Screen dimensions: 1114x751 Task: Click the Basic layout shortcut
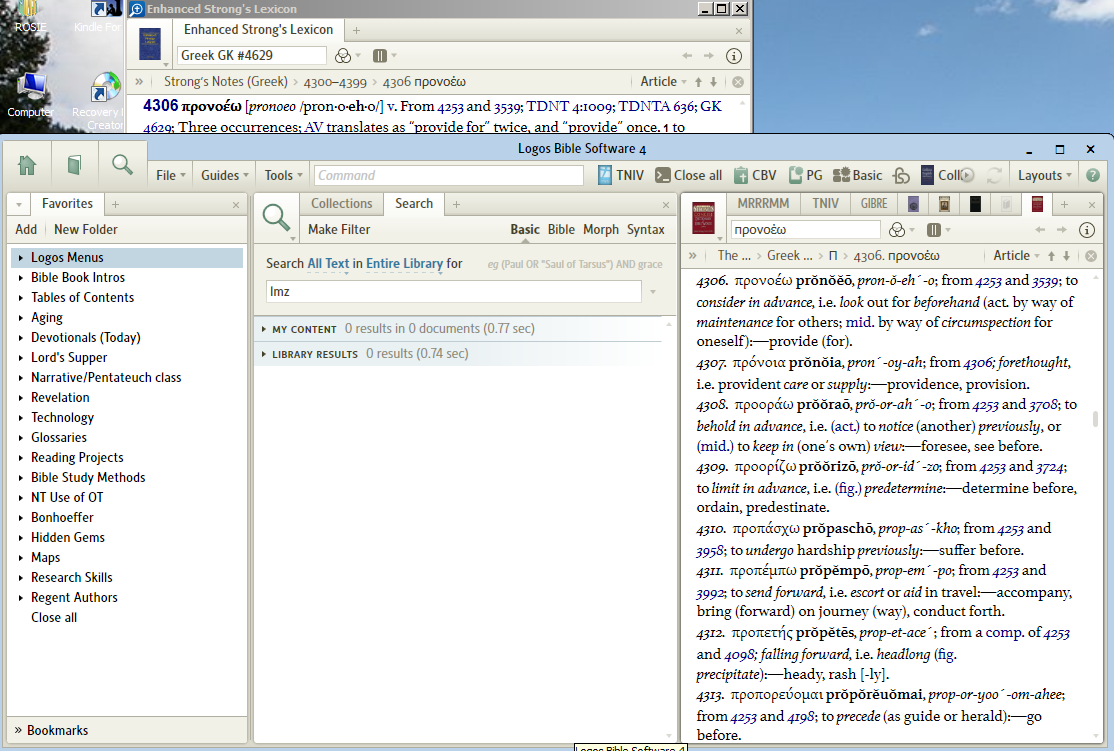click(858, 175)
